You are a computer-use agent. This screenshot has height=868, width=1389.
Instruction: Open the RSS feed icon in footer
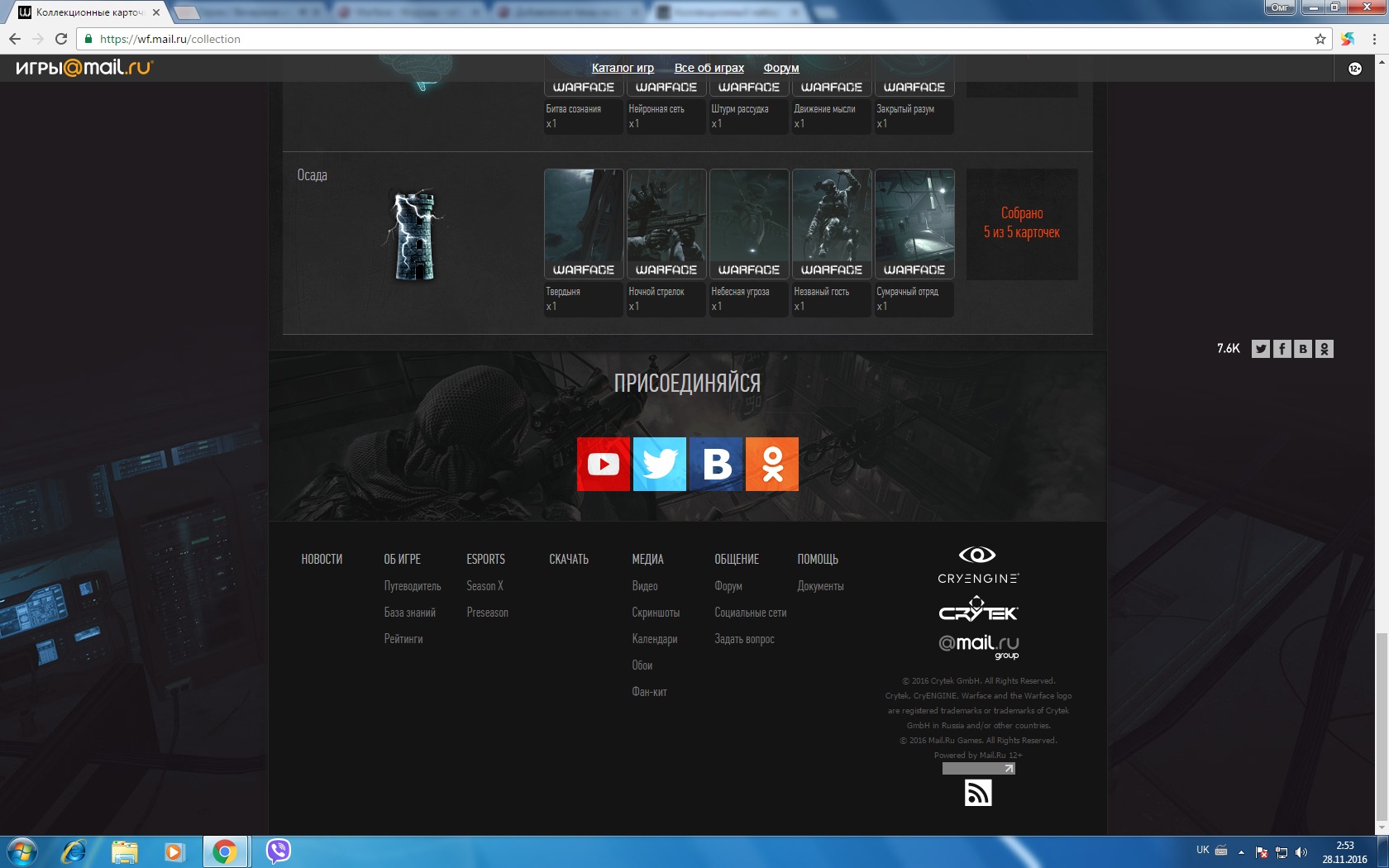(978, 793)
